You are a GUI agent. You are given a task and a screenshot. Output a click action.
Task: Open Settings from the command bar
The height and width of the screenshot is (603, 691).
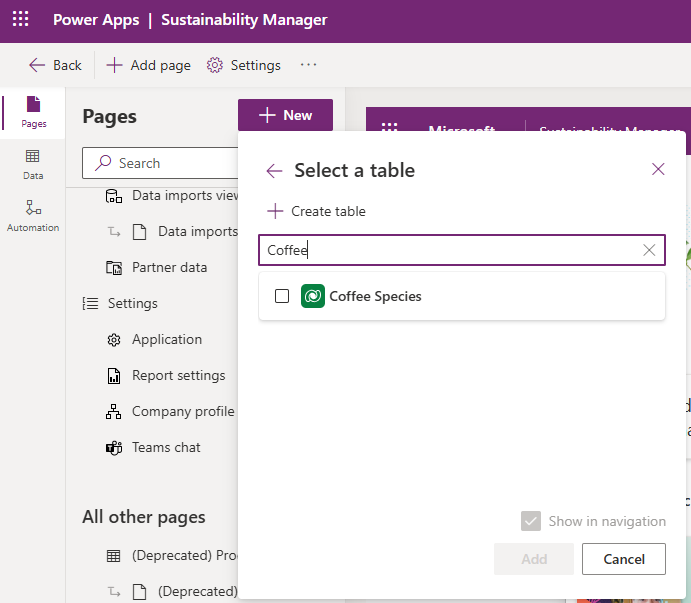point(243,65)
